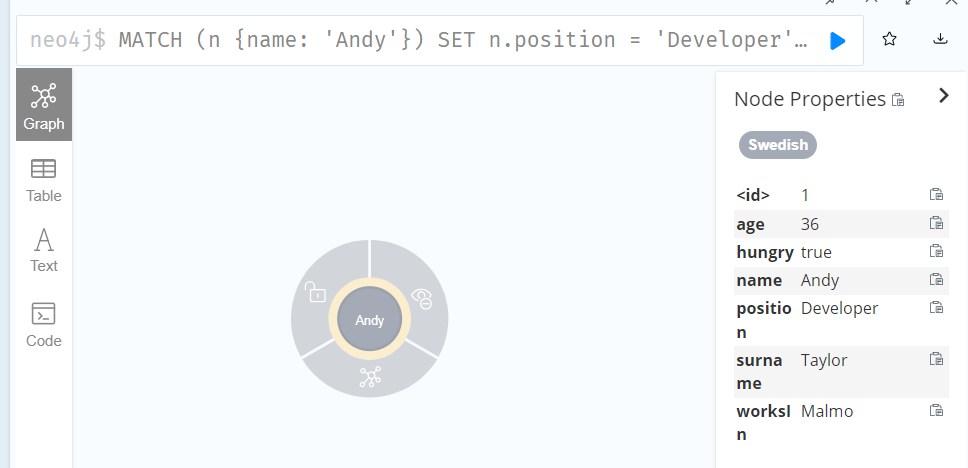Copy the worksIn Malmo value

pos(937,410)
